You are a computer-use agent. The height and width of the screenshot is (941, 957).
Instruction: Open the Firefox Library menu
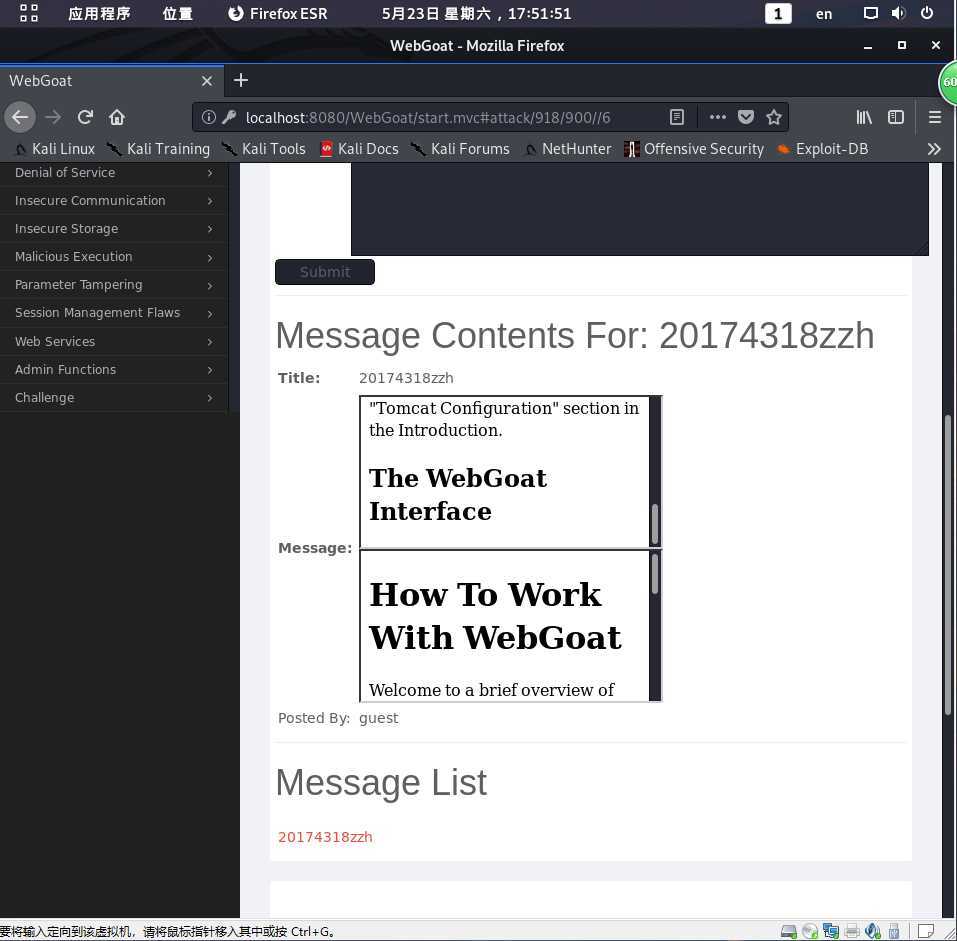tap(864, 117)
